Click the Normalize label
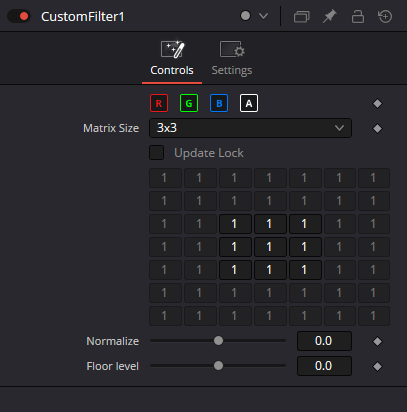This screenshot has width=407, height=412. point(113,341)
